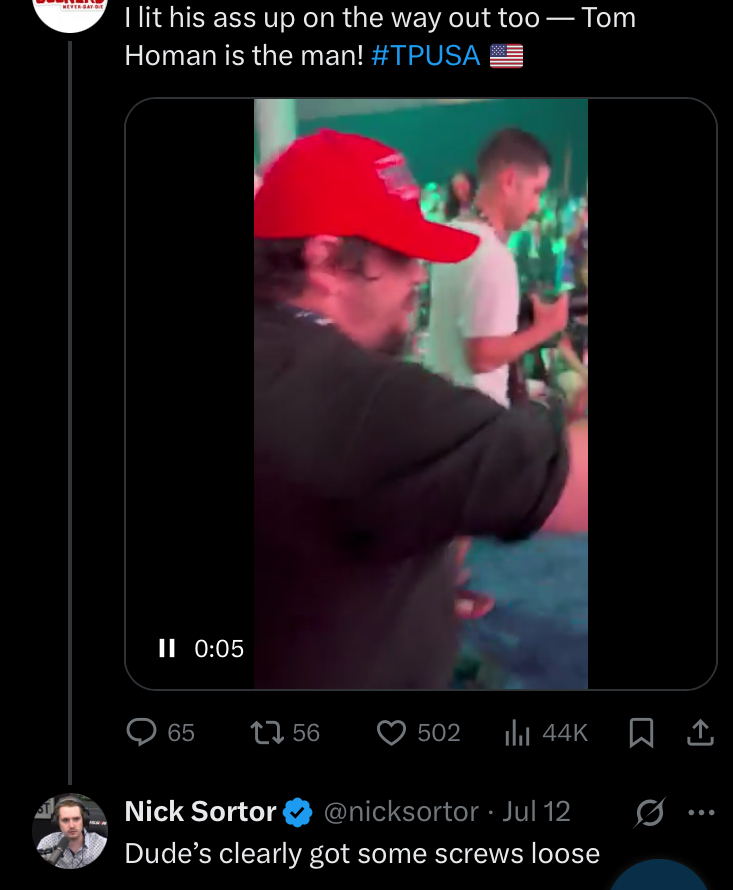Tap the share icon under the video
The image size is (733, 890).
(701, 733)
